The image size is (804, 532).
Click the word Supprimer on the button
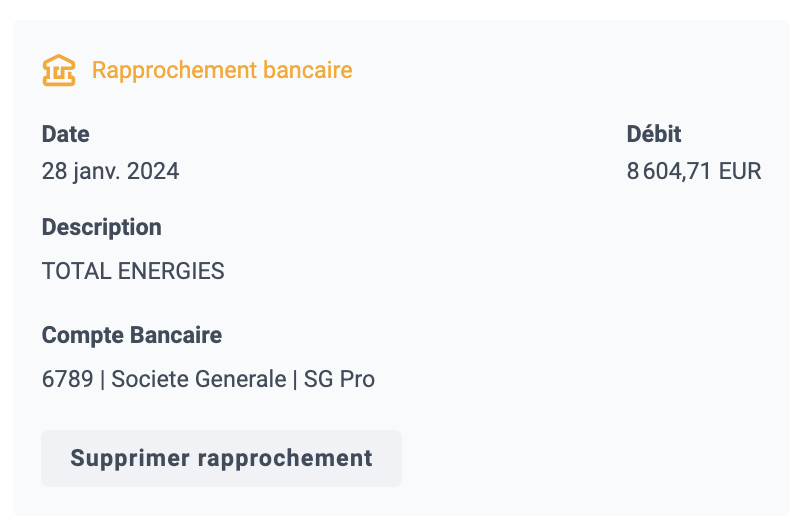click(130, 459)
